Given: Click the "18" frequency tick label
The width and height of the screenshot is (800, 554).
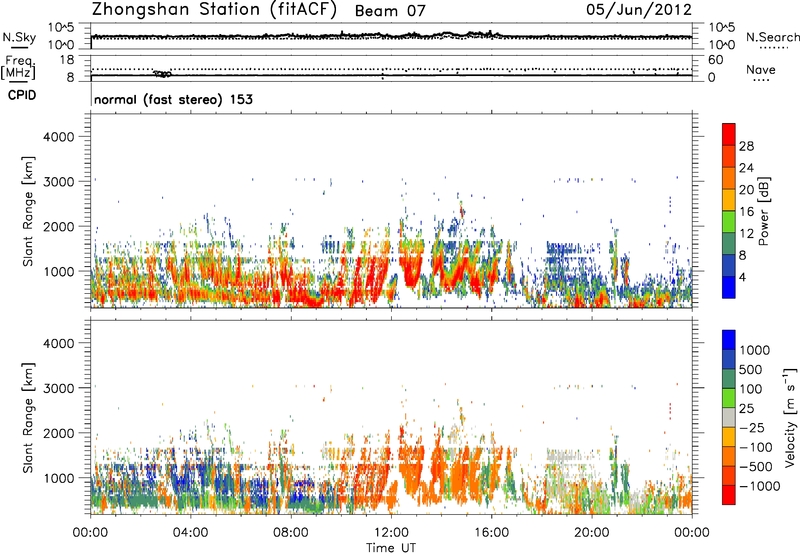Looking at the screenshot, I should point(67,59).
